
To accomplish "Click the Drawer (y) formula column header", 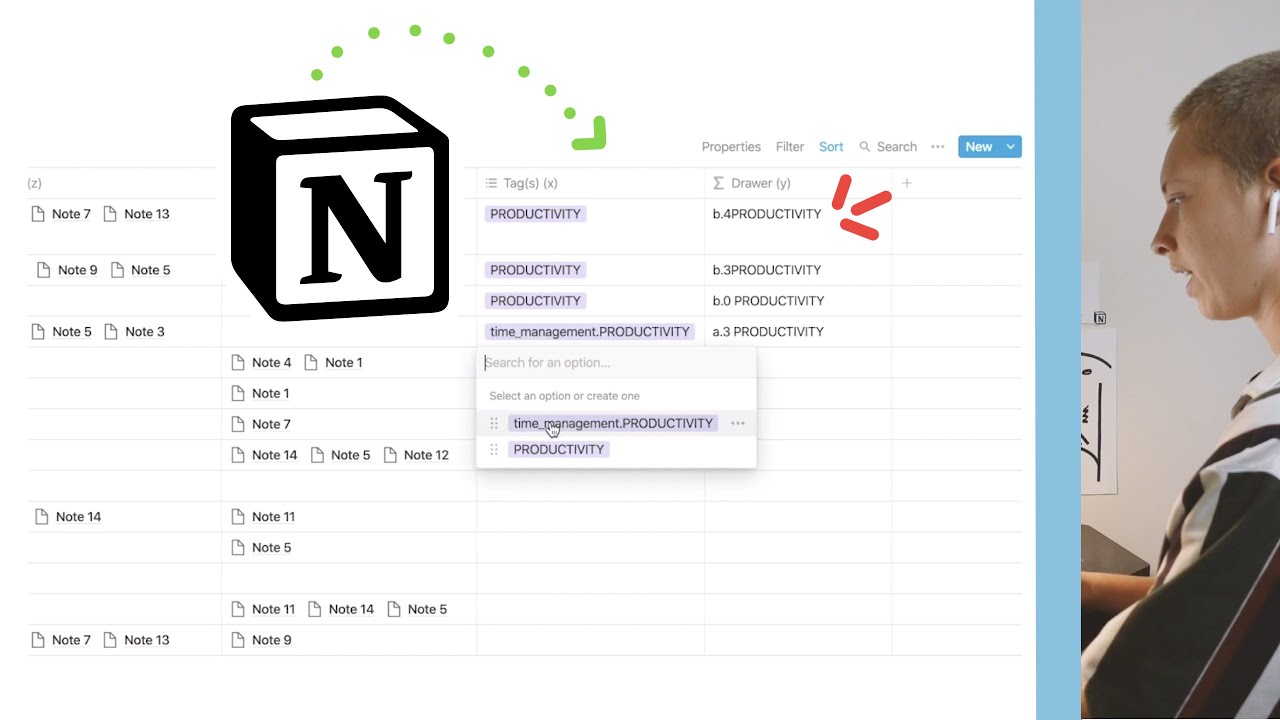I will point(798,183).
